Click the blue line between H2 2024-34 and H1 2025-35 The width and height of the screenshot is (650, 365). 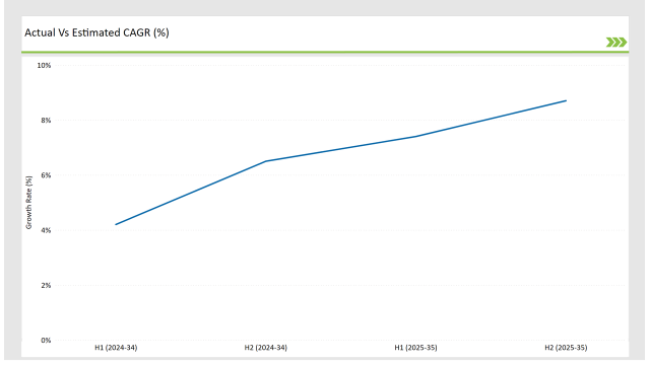(x=341, y=149)
